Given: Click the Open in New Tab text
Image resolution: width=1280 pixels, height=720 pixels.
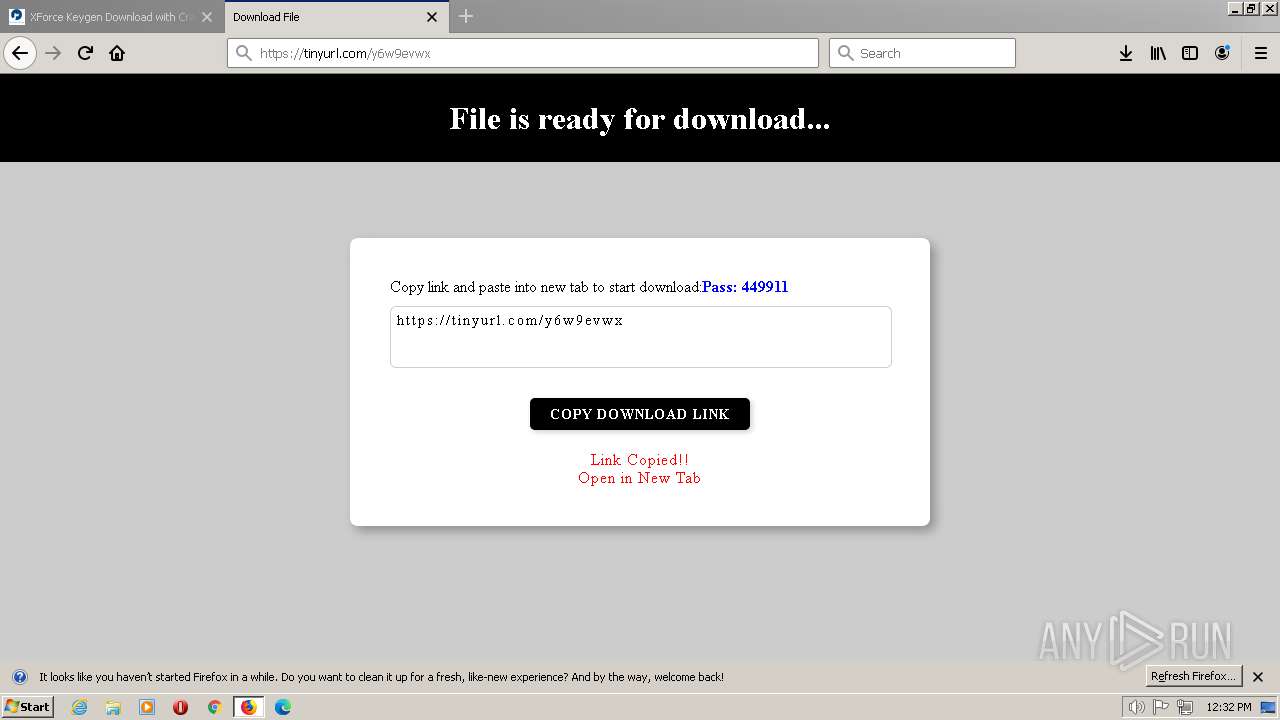Looking at the screenshot, I should pos(640,478).
